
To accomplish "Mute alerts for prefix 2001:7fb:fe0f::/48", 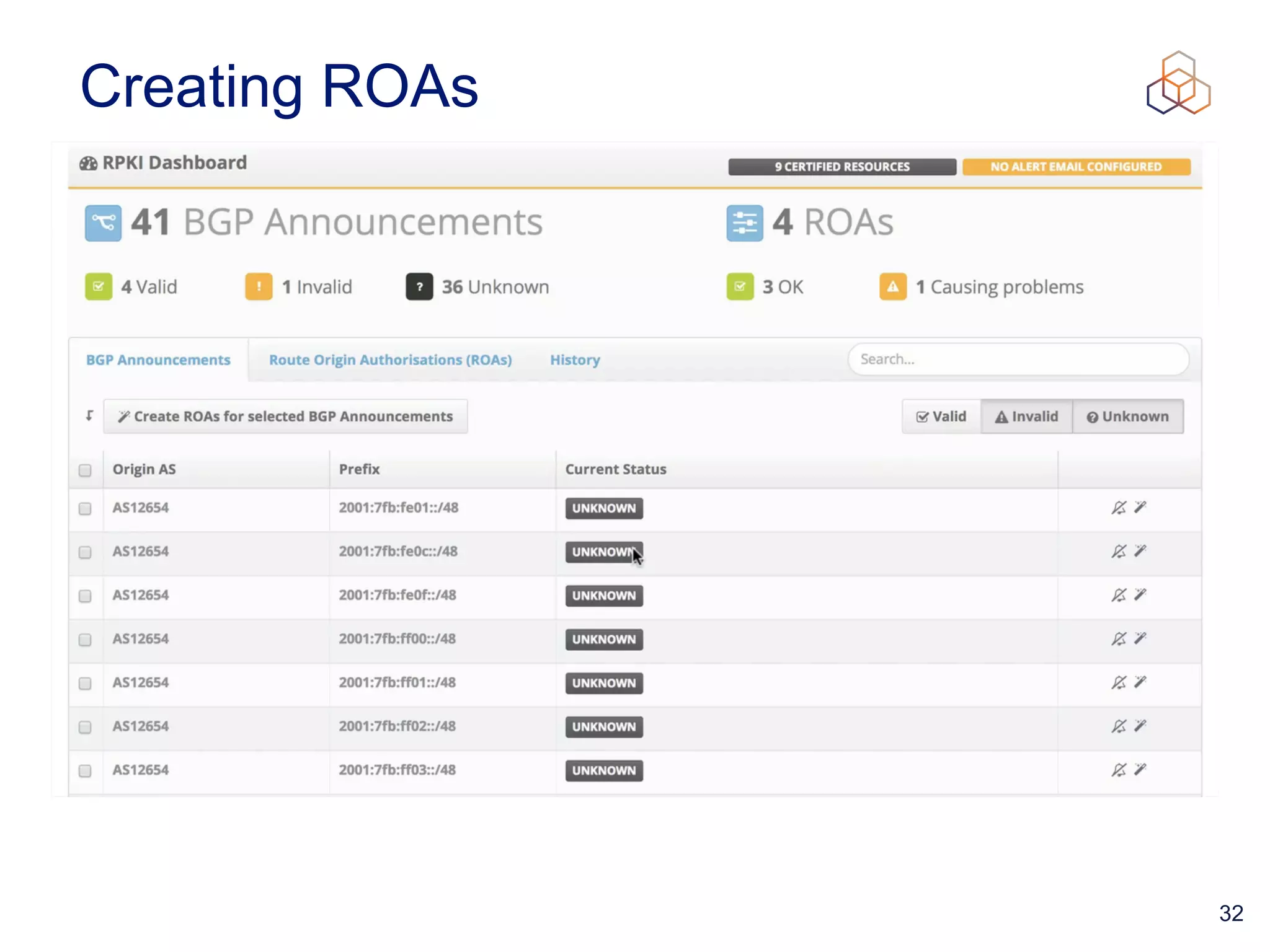I will pos(1119,595).
